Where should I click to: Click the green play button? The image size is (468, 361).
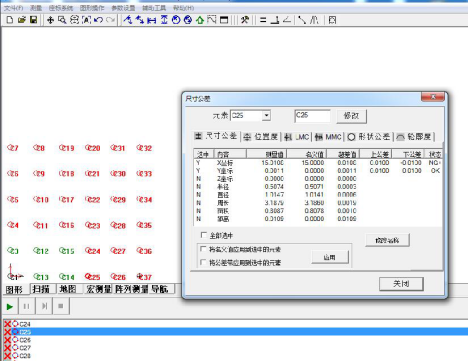10,306
